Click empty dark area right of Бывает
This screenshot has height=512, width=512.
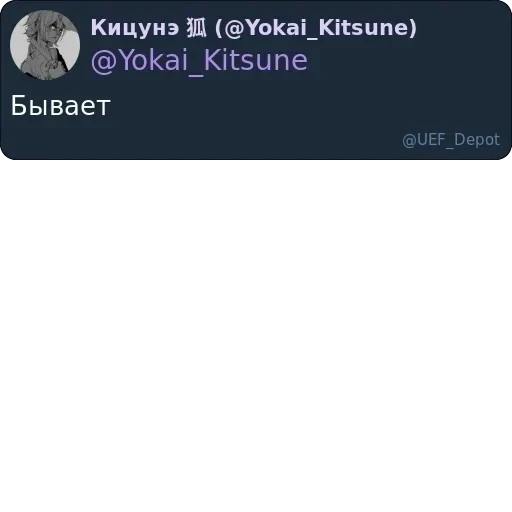tap(300, 105)
